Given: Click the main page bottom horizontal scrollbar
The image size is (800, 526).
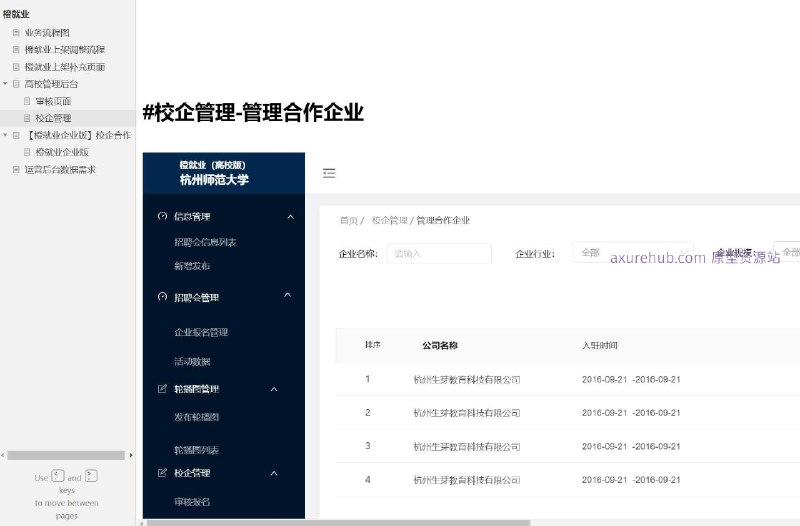Looking at the screenshot, I should click(338, 523).
